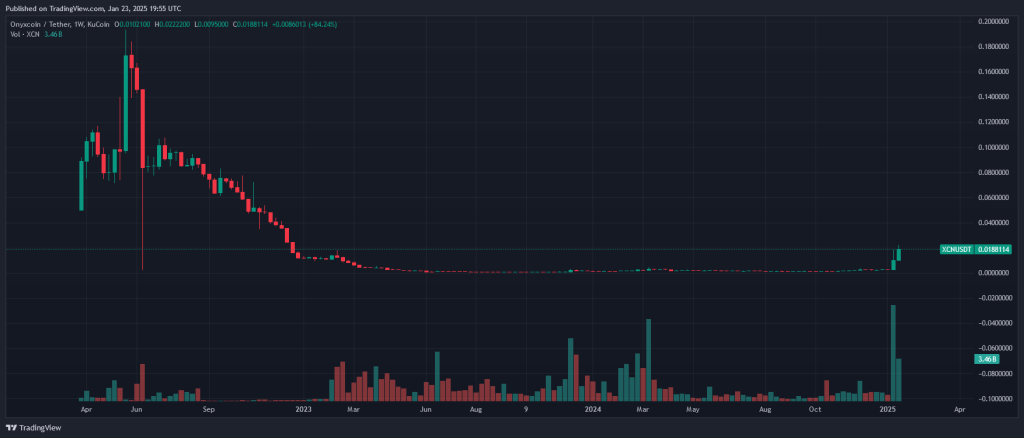This screenshot has width=1024, height=438.
Task: Click the -0.0200000 price axis label
Action: [993, 298]
